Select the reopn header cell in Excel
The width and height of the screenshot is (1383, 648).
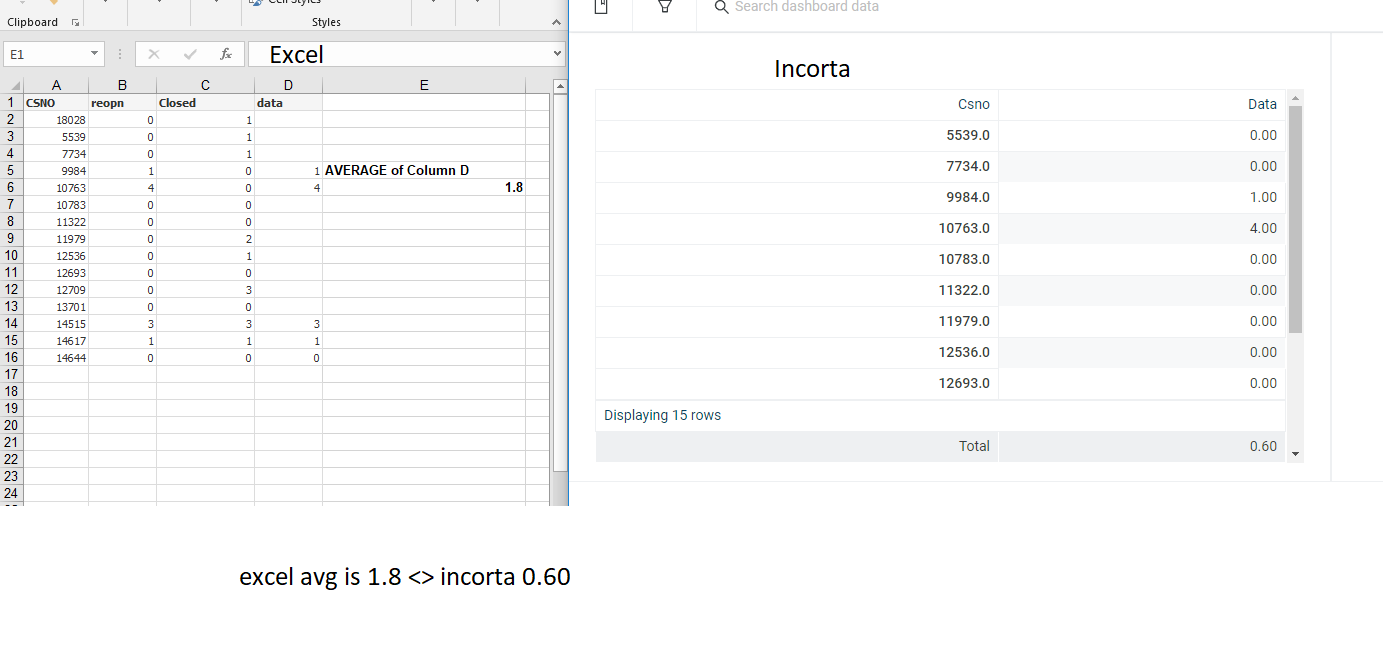coord(122,102)
